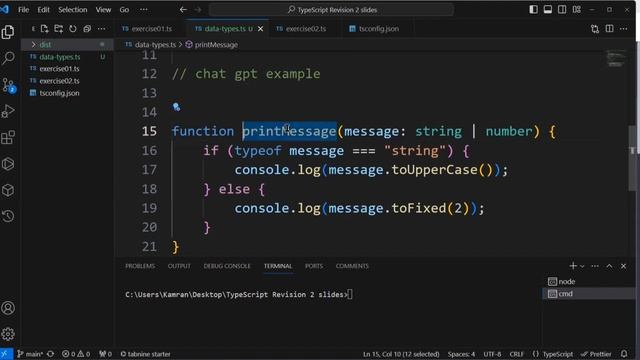Screen dimensions: 640x360
Task: Show more menu bar items ellipsis
Action: [144, 9]
